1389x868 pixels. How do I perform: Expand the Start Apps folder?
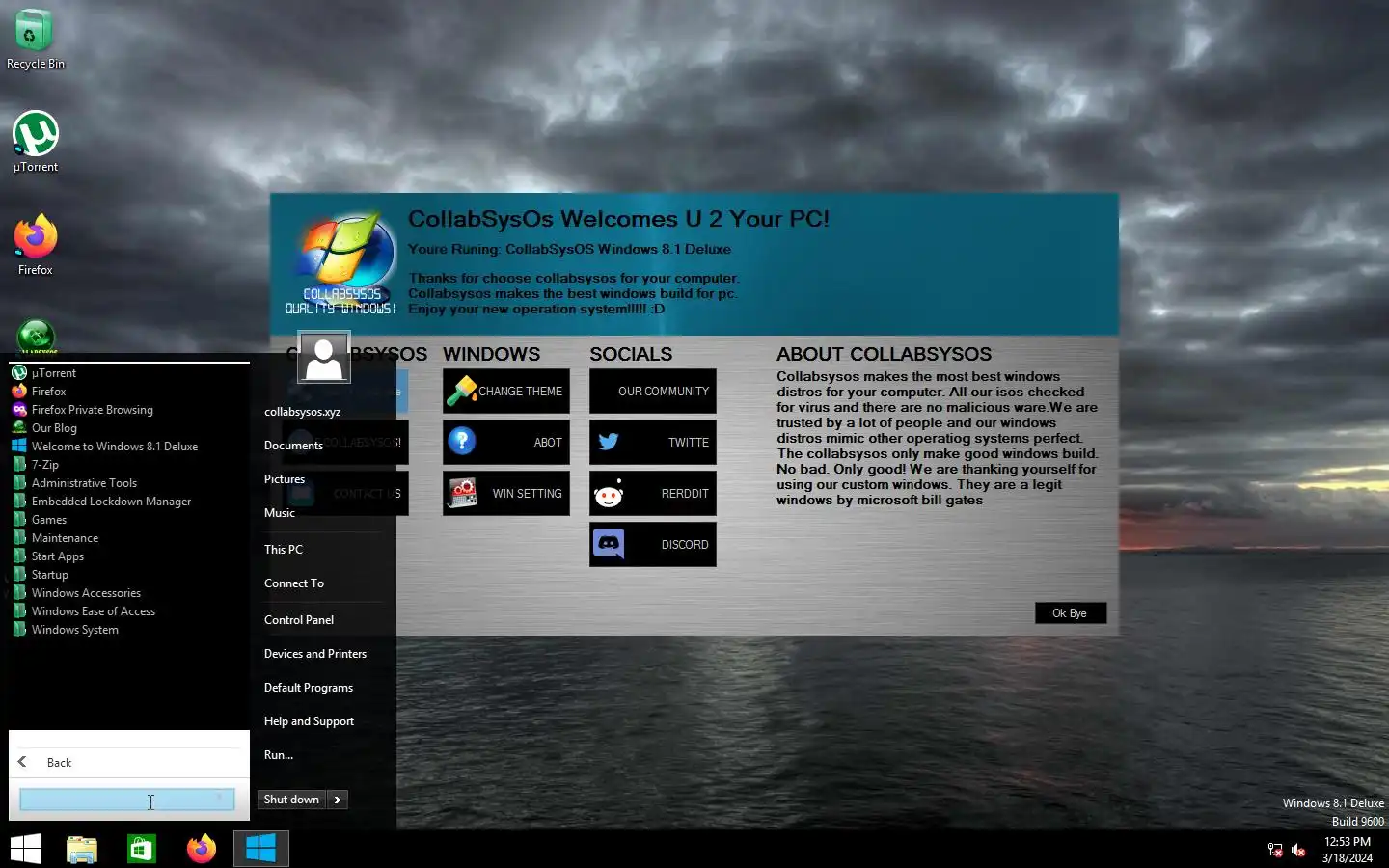(129, 556)
